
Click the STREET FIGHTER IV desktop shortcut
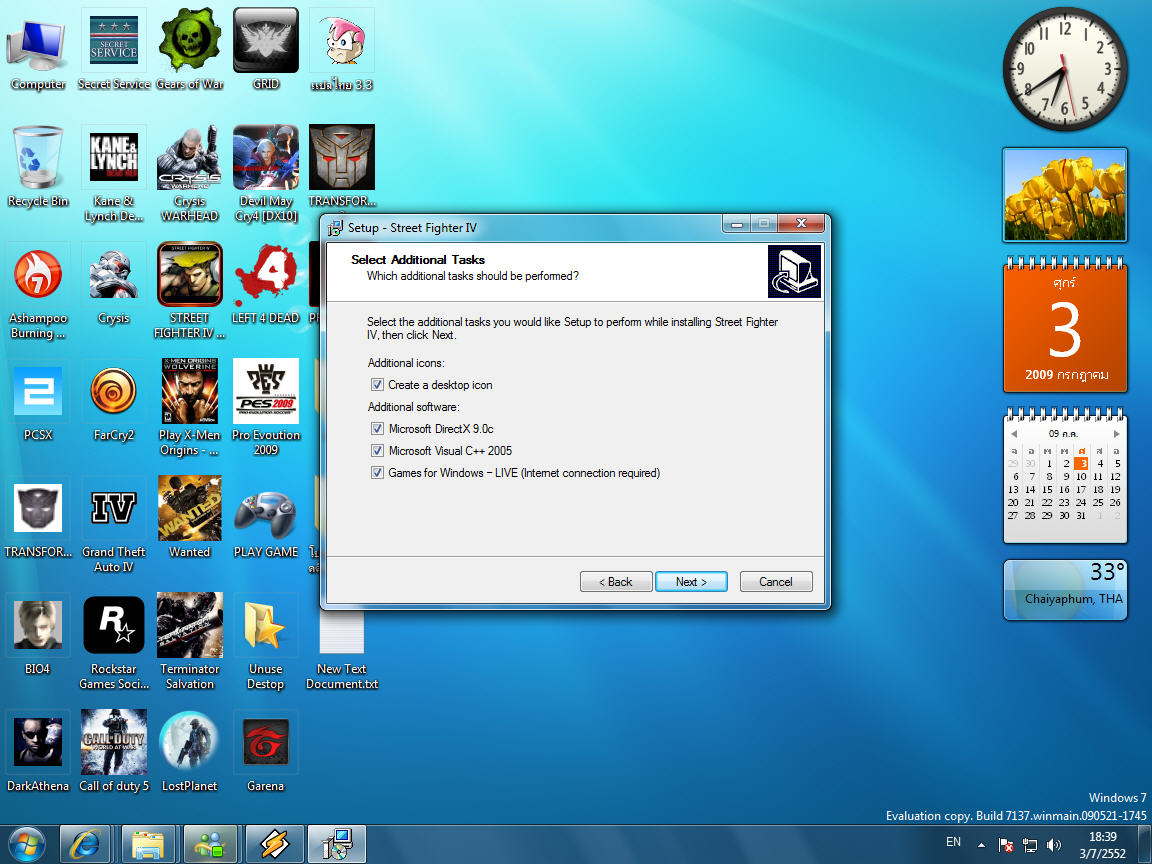[190, 292]
